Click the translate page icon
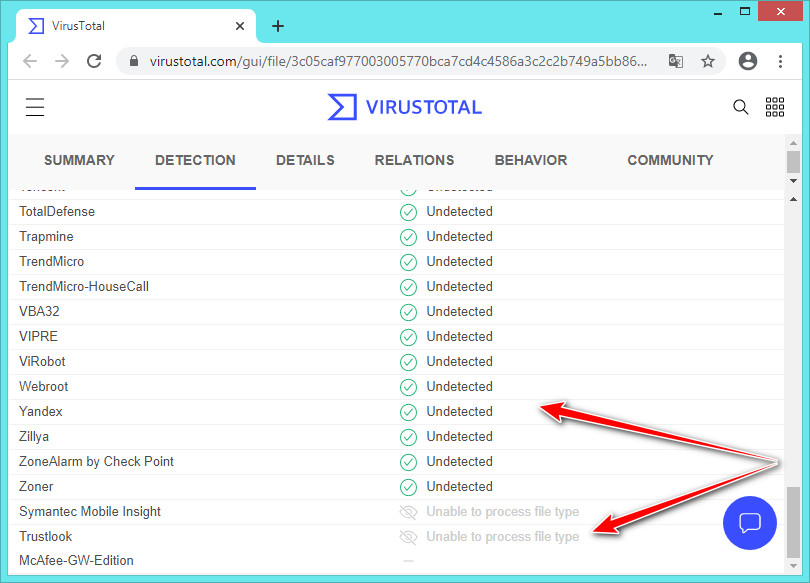The height and width of the screenshot is (583, 810). 676,61
